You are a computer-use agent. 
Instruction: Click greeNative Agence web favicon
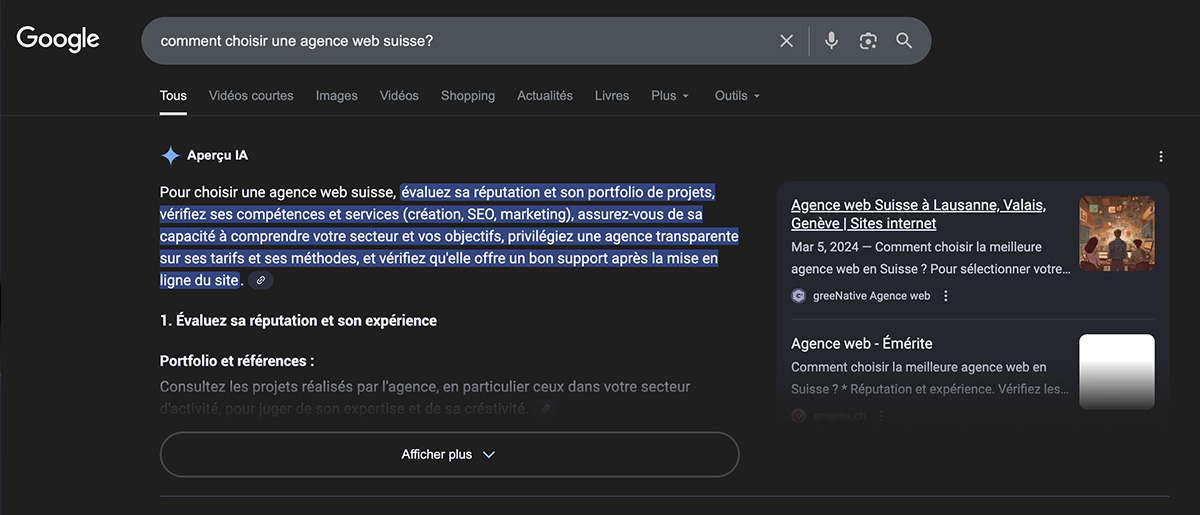point(799,296)
